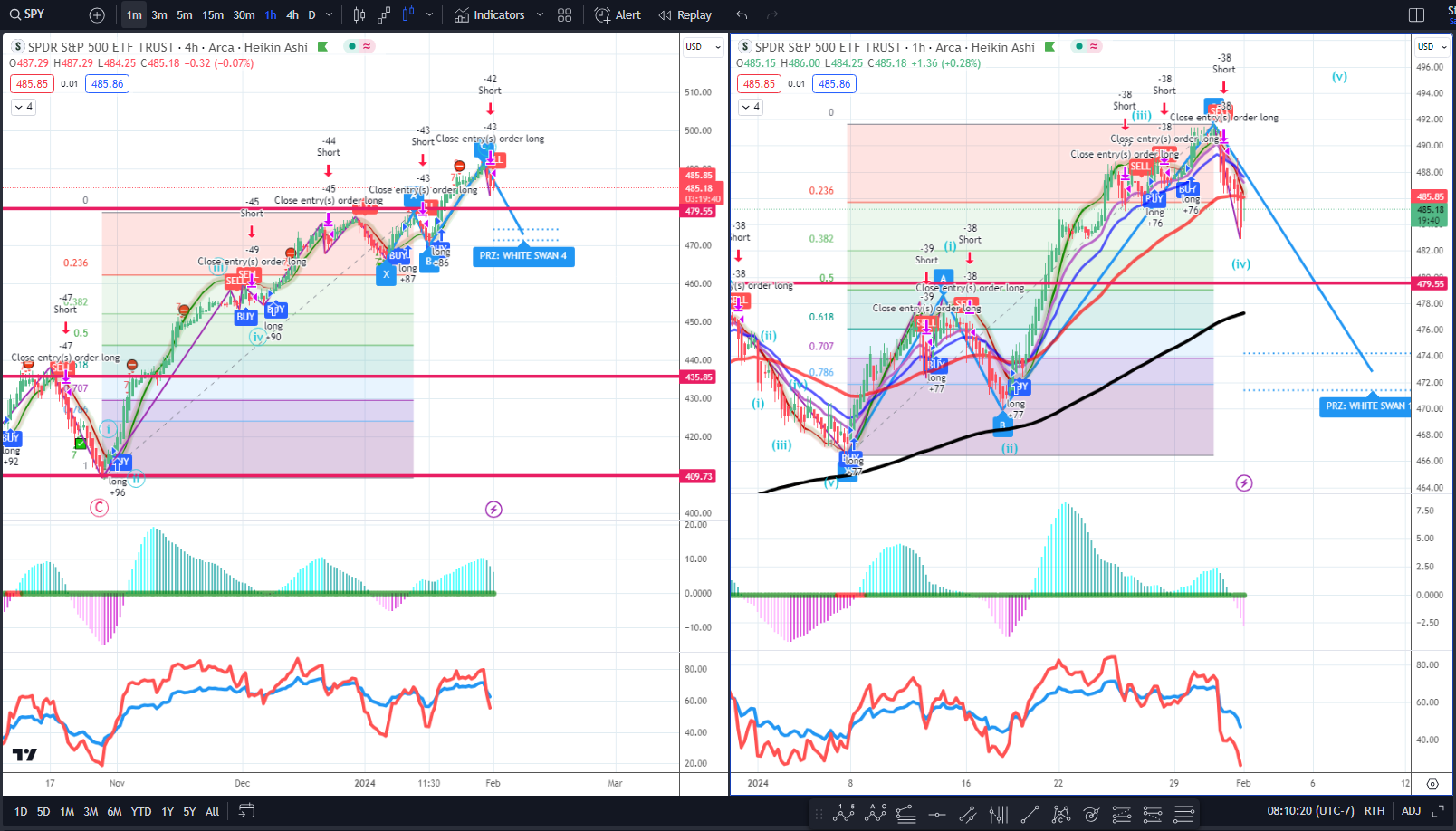Set date range to 1D
The image size is (1456, 831).
21,812
